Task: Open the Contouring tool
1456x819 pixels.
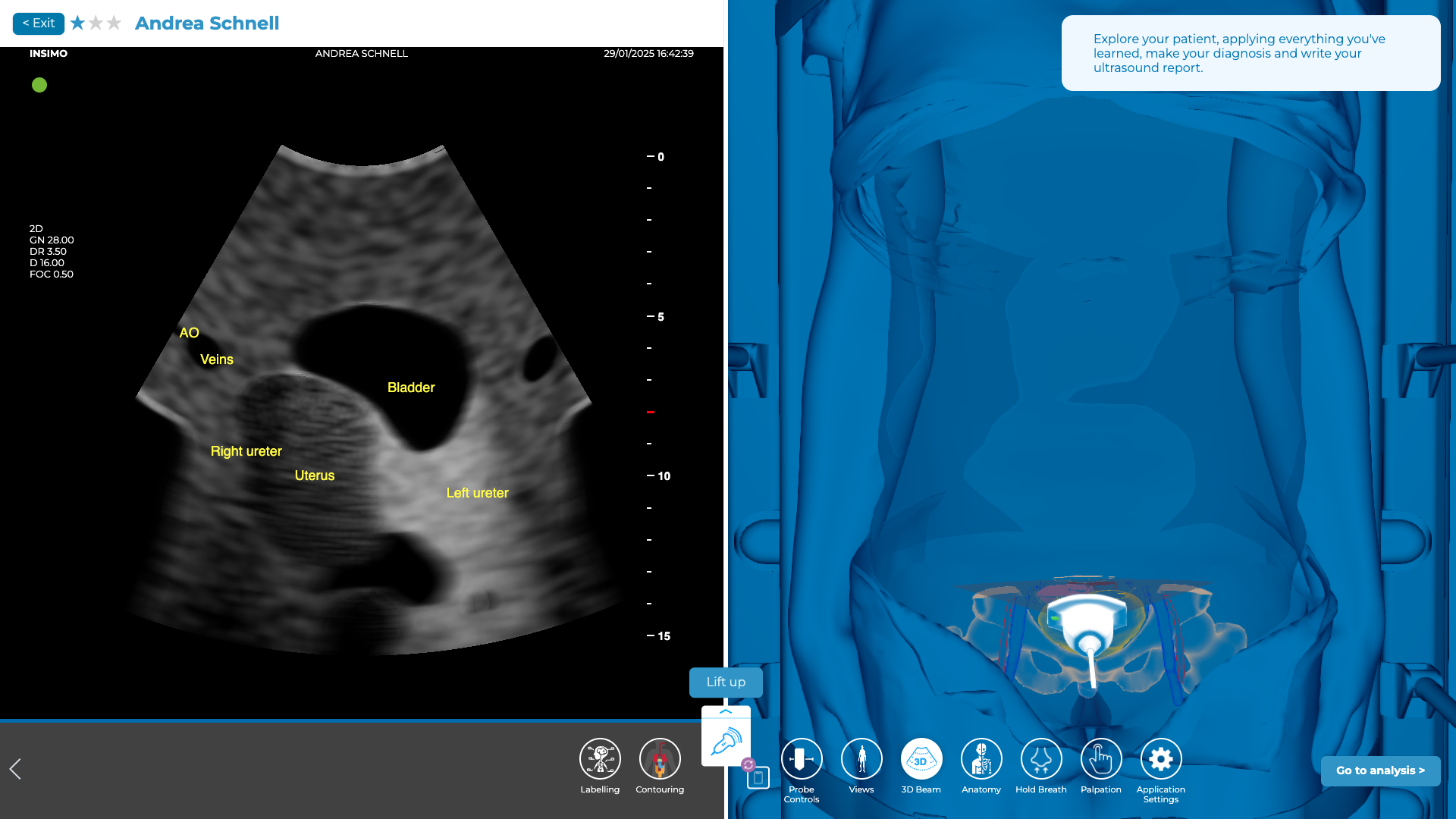Action: [660, 758]
